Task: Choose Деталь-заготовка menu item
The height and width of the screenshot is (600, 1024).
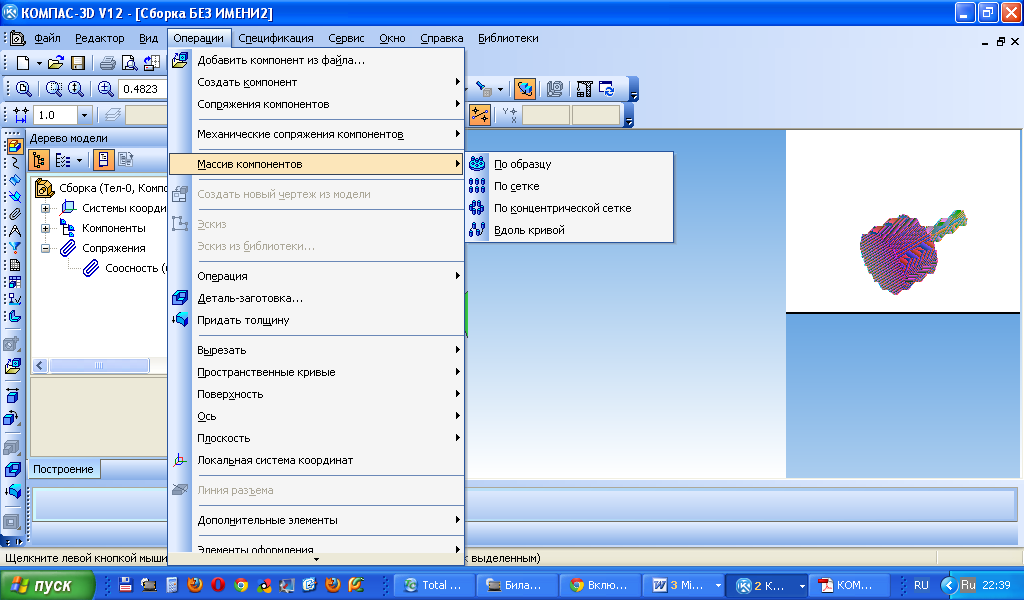Action: point(316,298)
